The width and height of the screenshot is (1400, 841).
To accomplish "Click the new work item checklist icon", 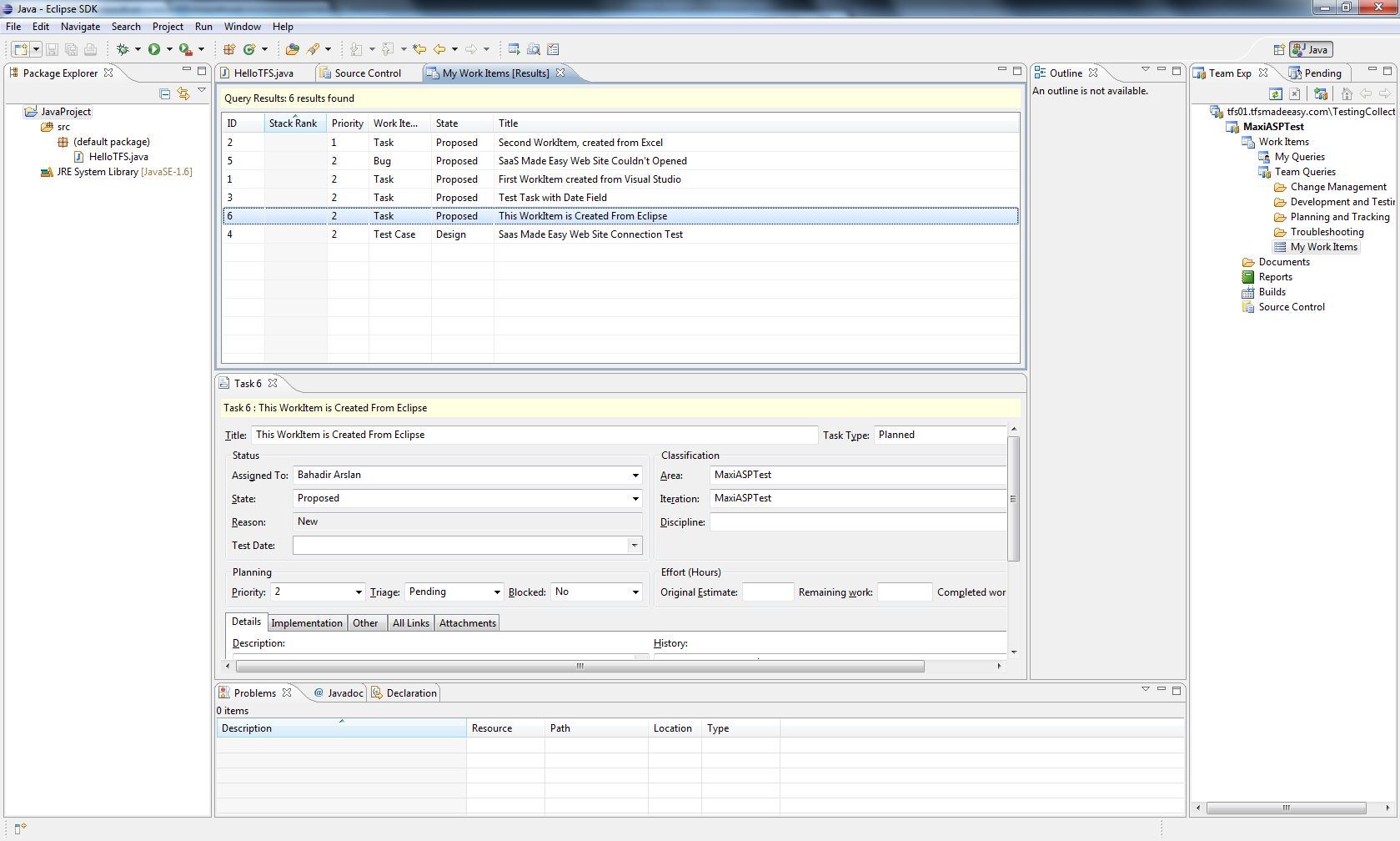I will point(553,49).
